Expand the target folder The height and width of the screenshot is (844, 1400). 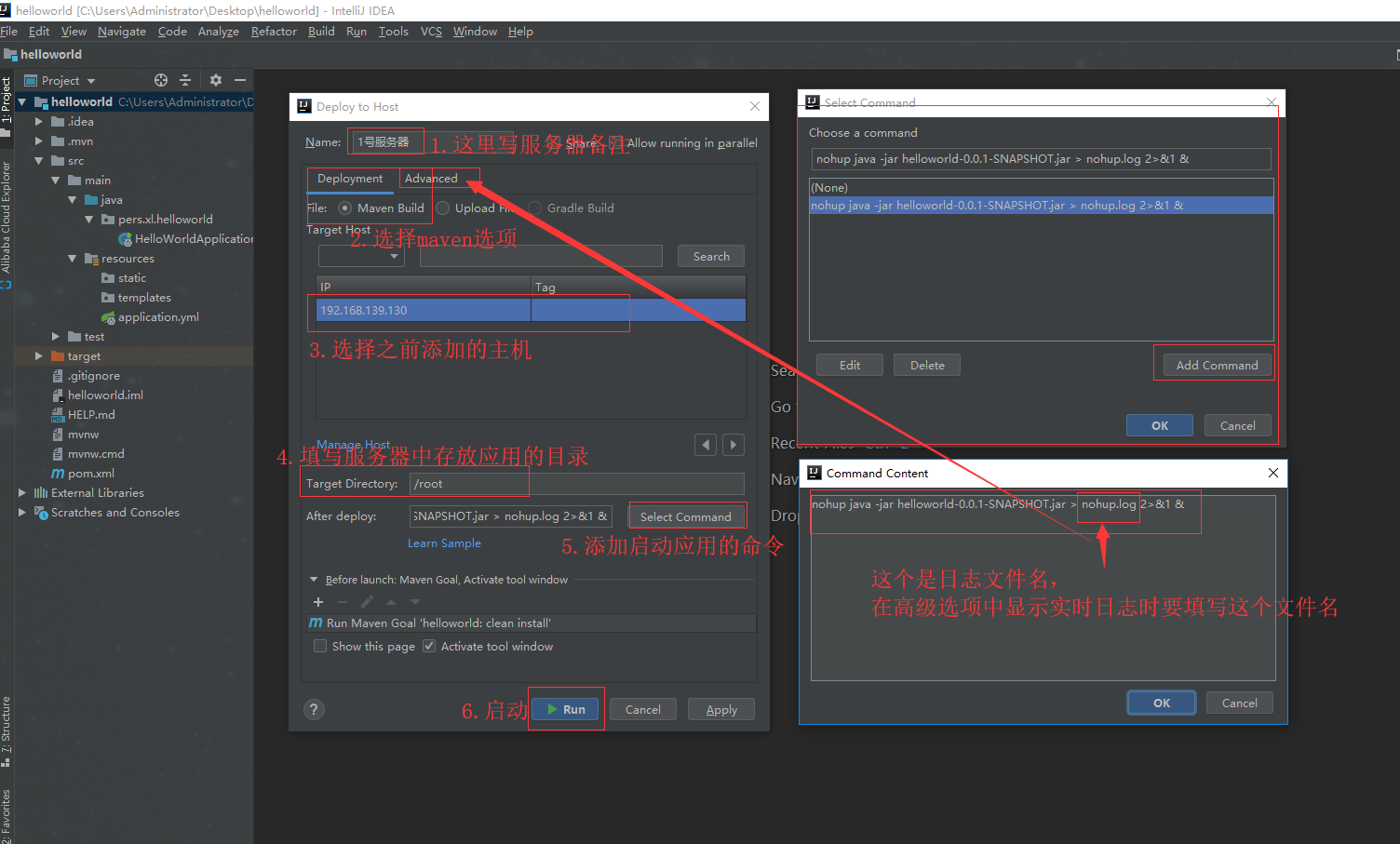38,355
